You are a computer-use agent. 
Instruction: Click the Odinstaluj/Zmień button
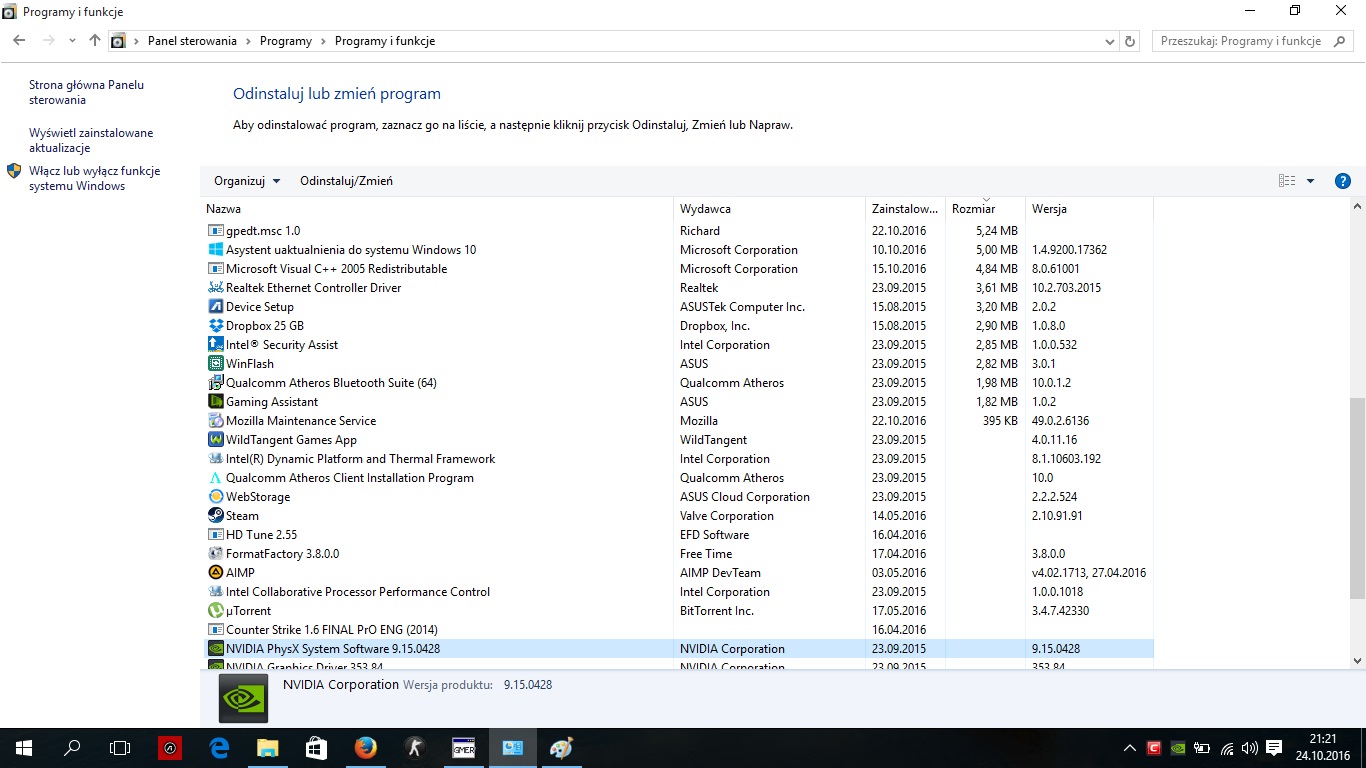point(346,181)
